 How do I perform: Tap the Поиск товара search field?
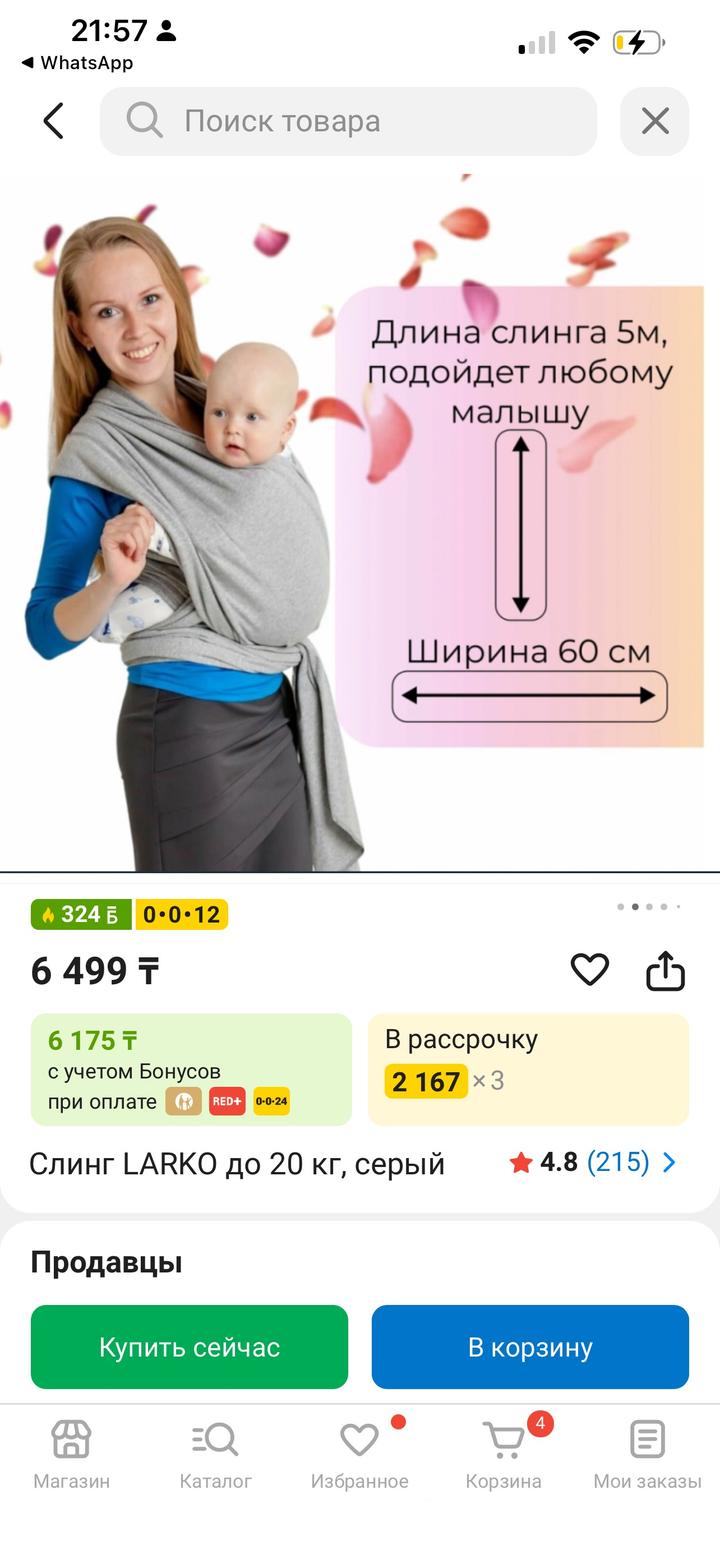[348, 121]
